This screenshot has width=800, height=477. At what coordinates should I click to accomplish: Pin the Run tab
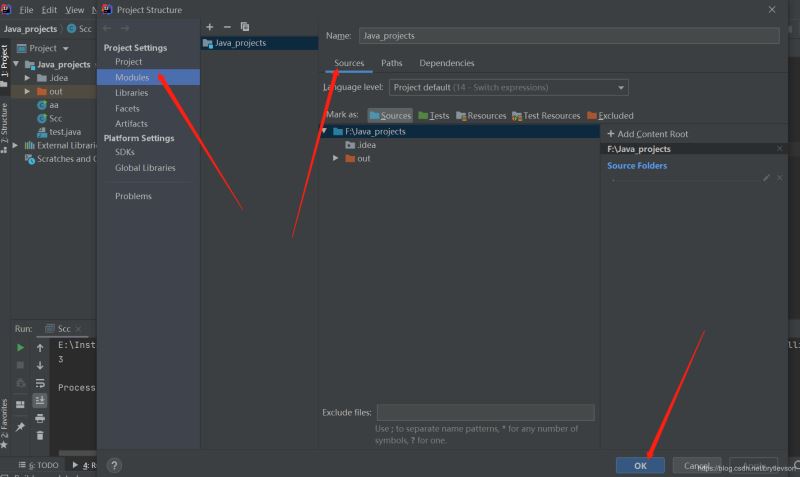(20, 426)
